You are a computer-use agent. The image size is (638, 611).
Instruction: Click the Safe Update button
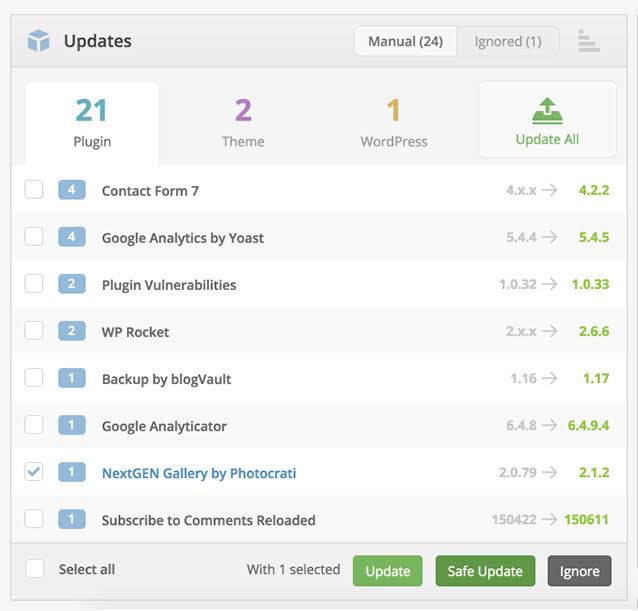(x=485, y=571)
